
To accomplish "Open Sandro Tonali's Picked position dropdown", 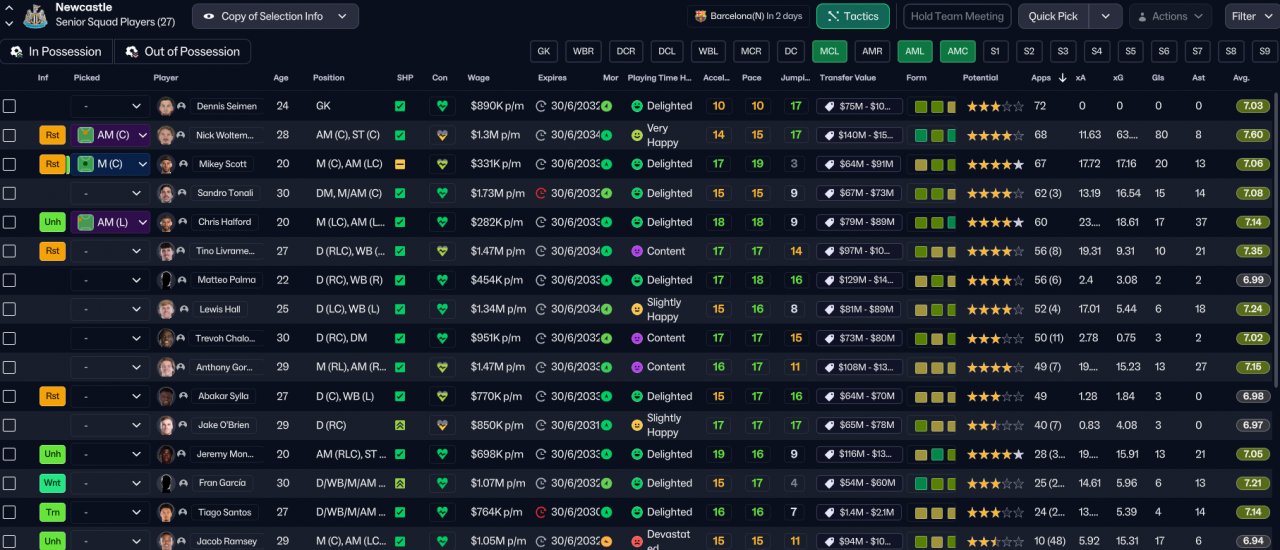I will [x=110, y=193].
